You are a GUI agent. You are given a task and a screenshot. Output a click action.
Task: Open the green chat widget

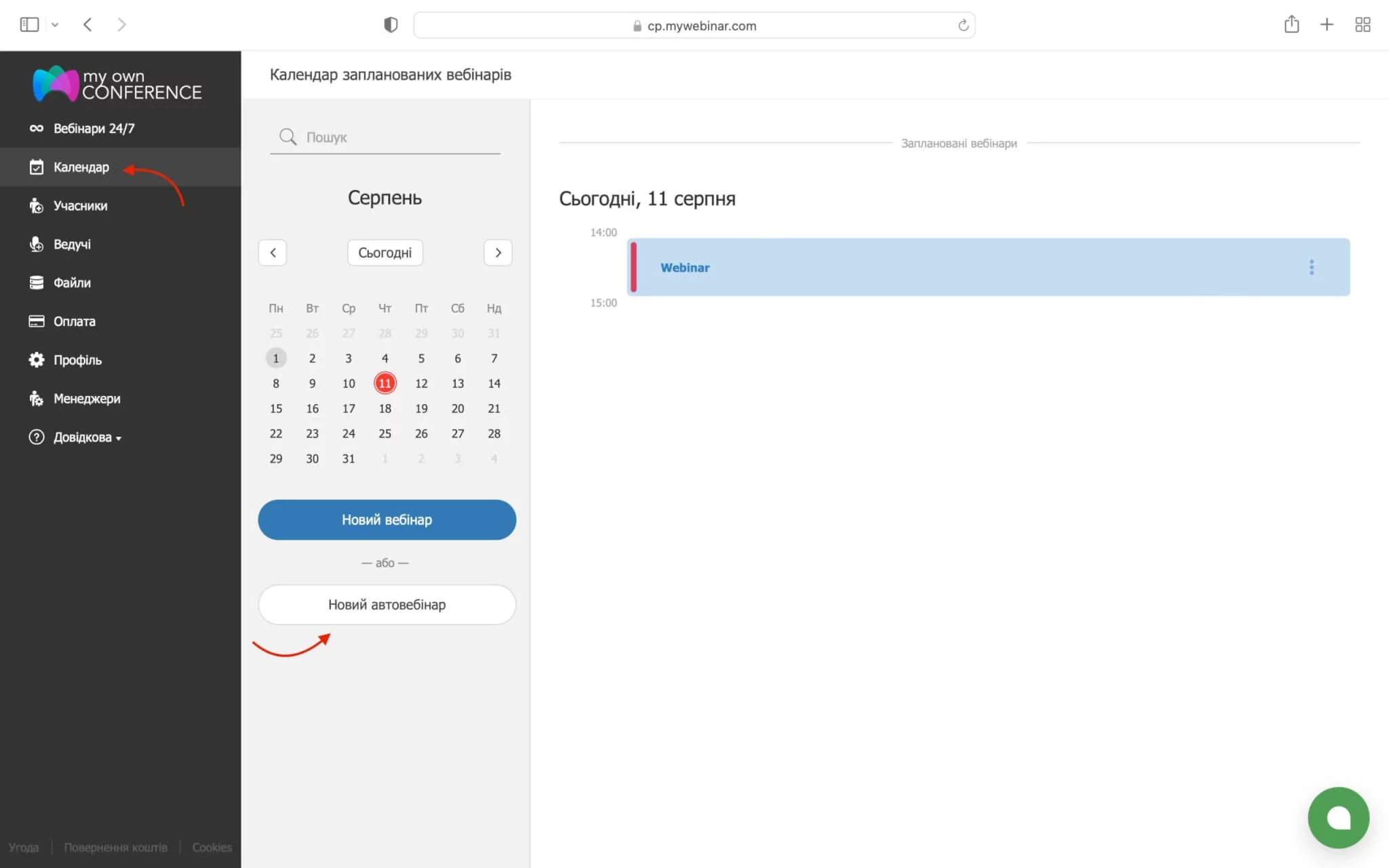pos(1338,817)
